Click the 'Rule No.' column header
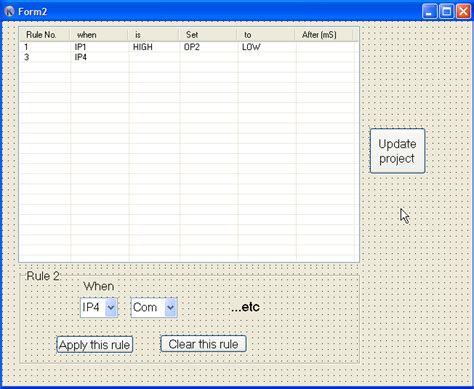This screenshot has height=389, width=474. pyautogui.click(x=45, y=35)
